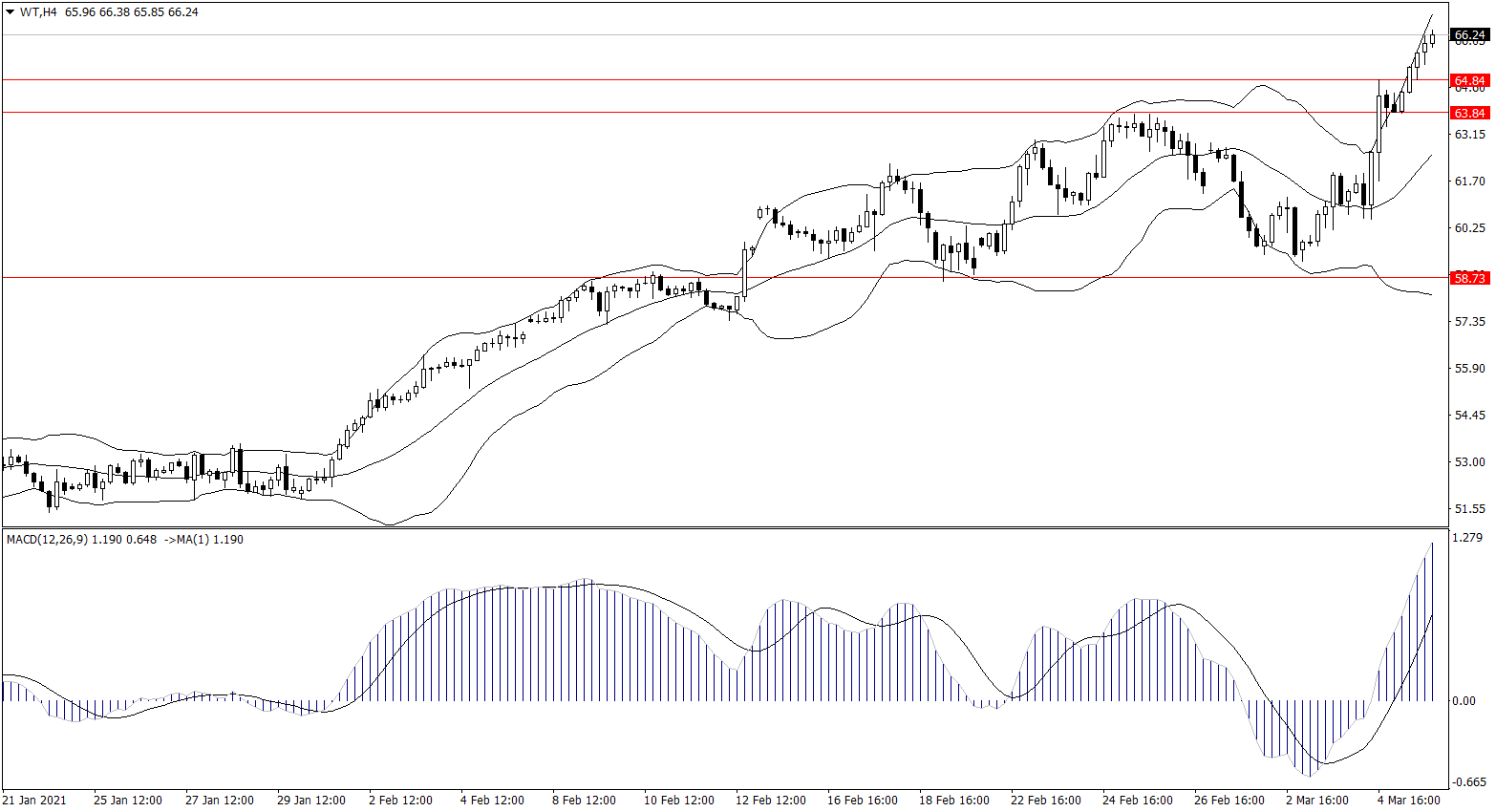Select the 64.84 price level tag
This screenshot has height=812, width=1496.
[x=1468, y=81]
